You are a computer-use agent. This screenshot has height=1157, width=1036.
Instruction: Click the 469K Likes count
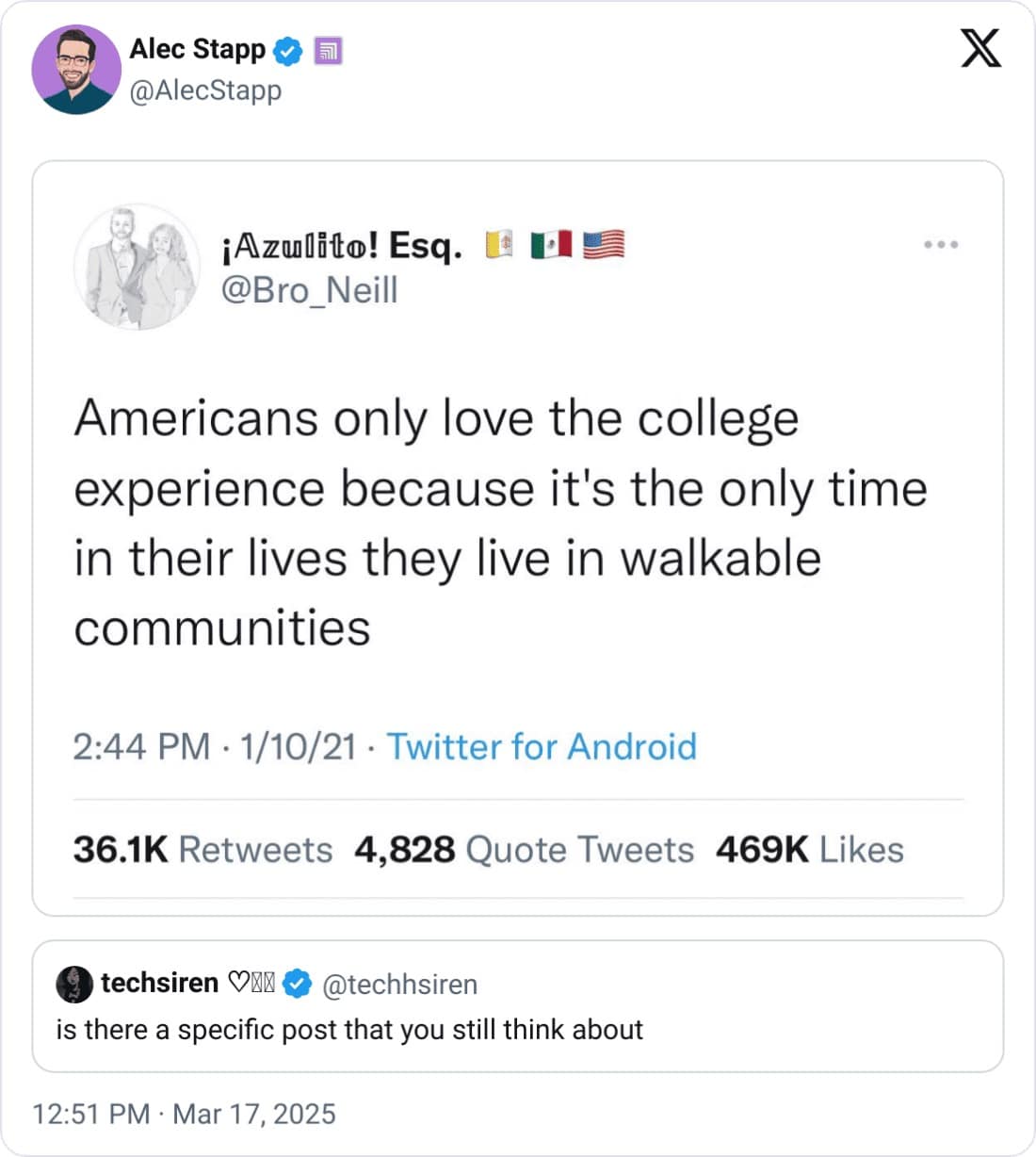(x=808, y=849)
